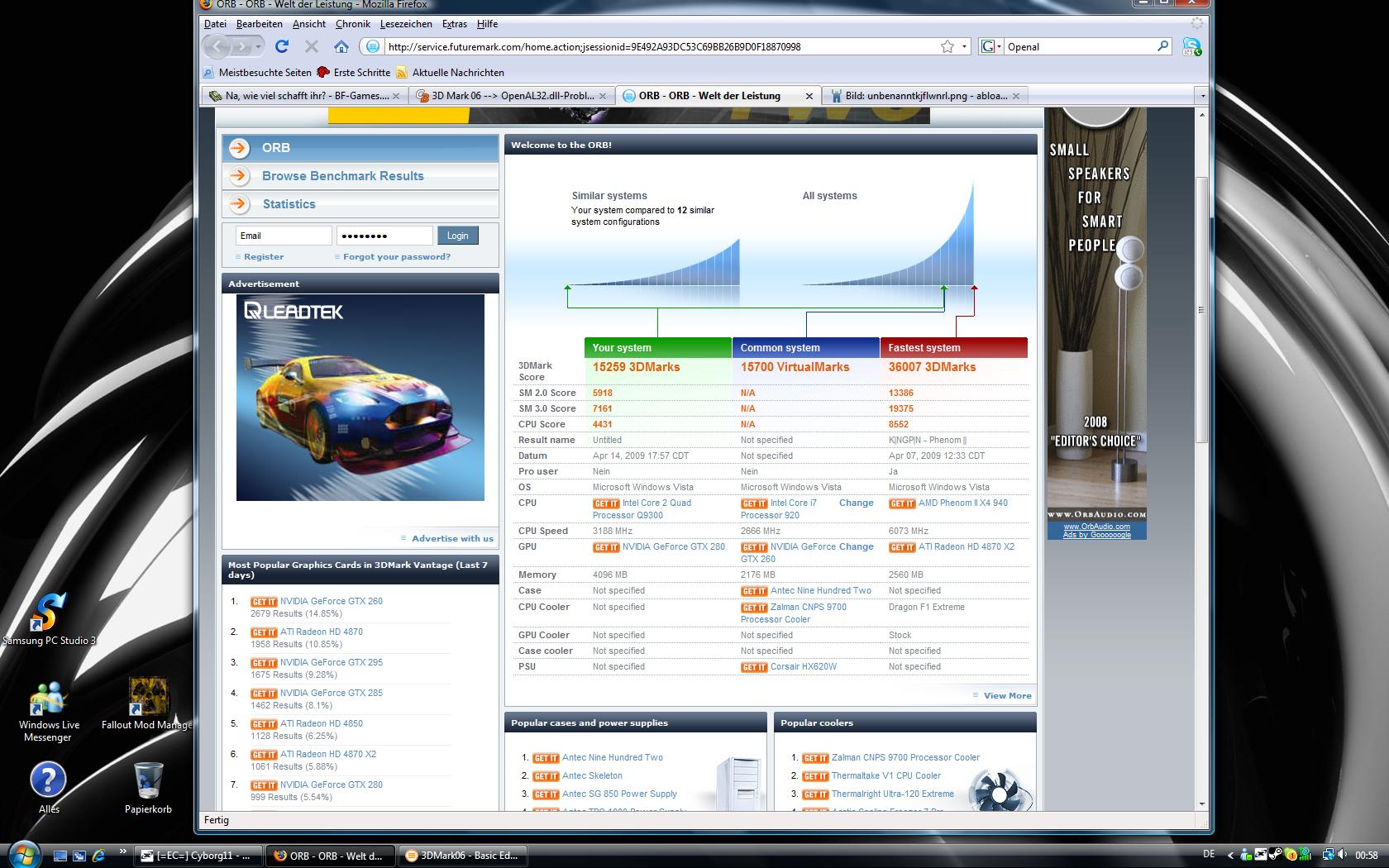Image resolution: width=1389 pixels, height=868 pixels.
Task: Open the list all tabs dropdown
Action: (1202, 96)
